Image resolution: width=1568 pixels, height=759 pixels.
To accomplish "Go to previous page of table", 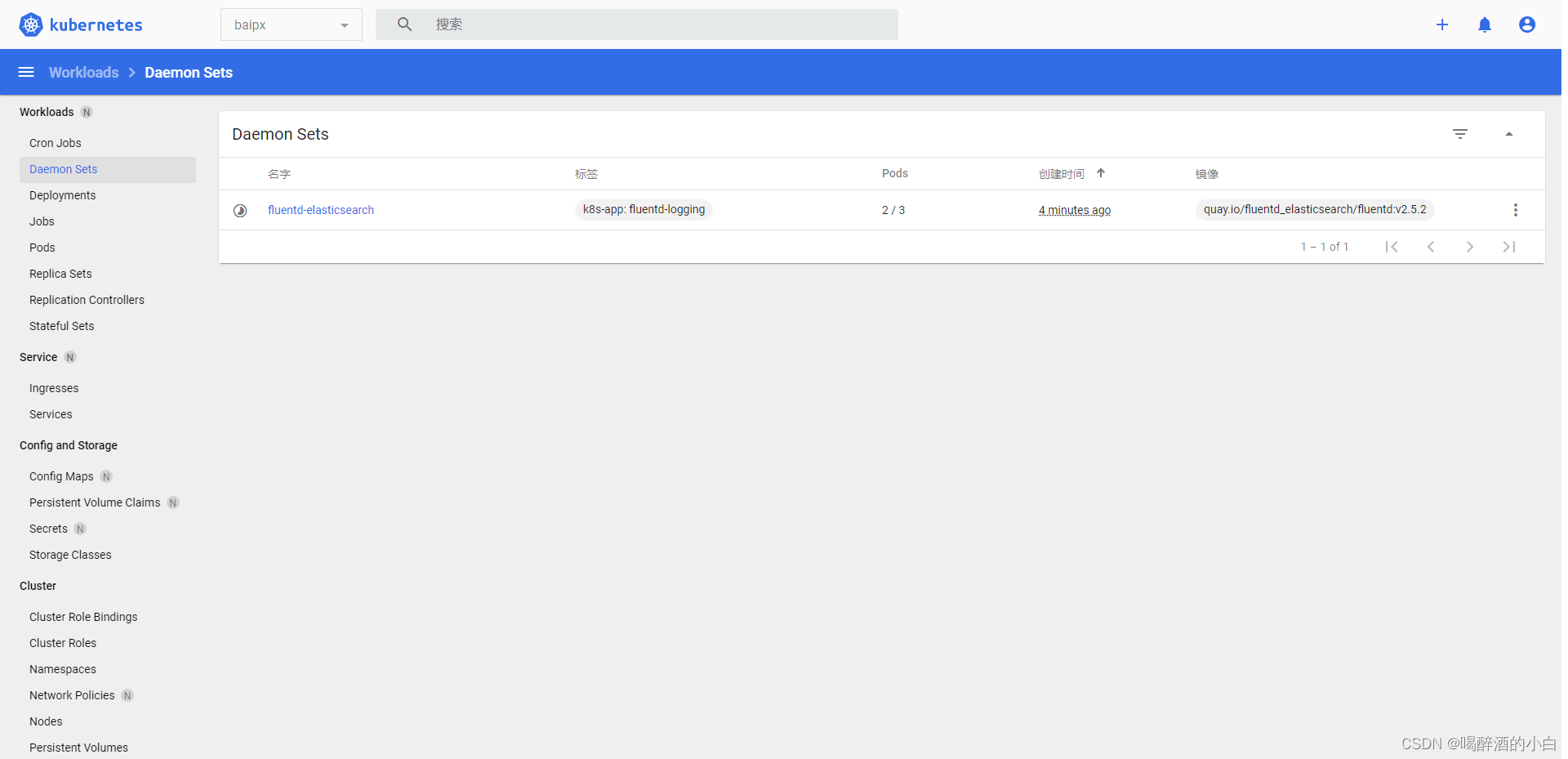I will (x=1431, y=247).
